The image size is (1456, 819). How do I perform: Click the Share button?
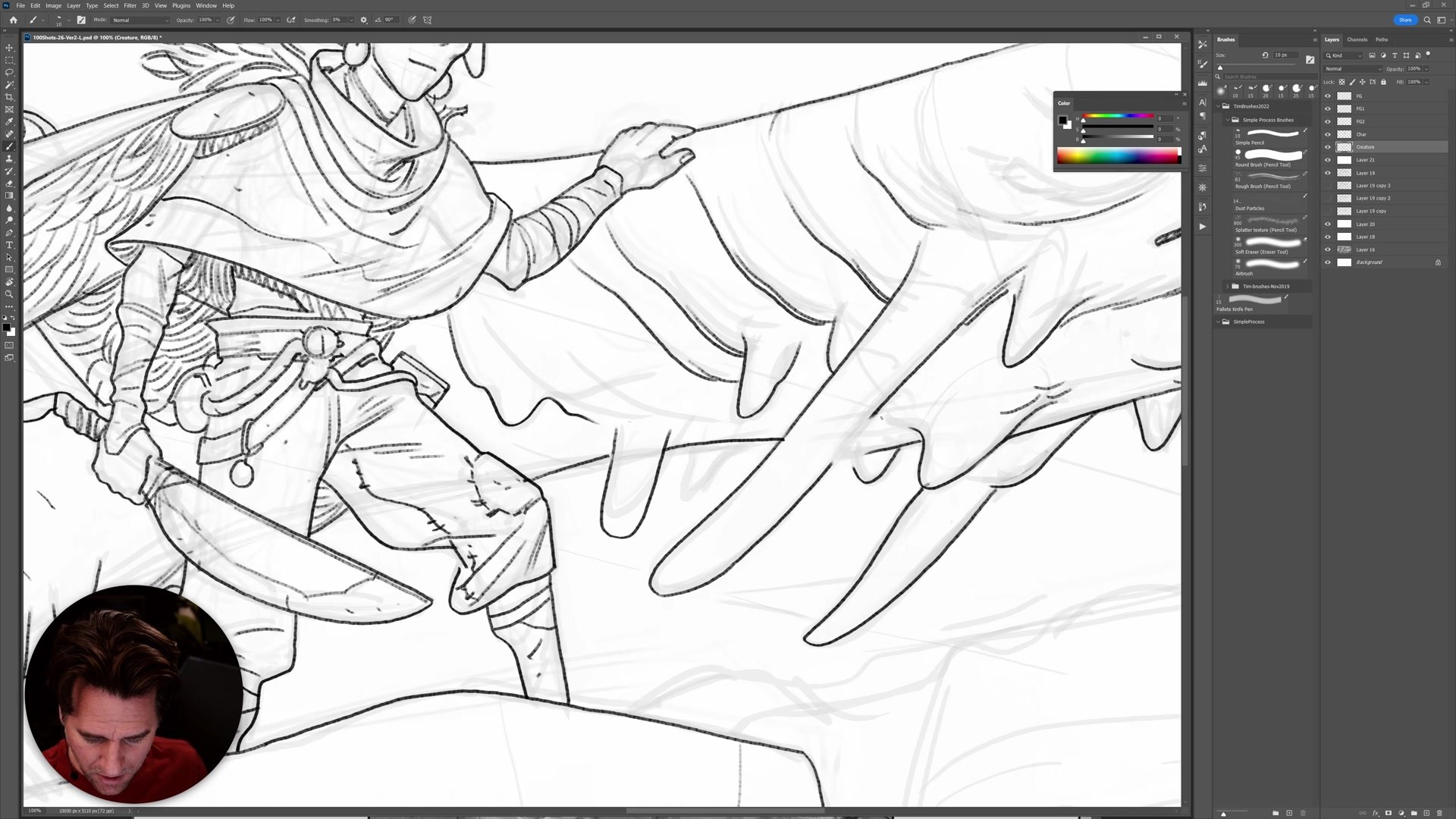pos(1404,20)
